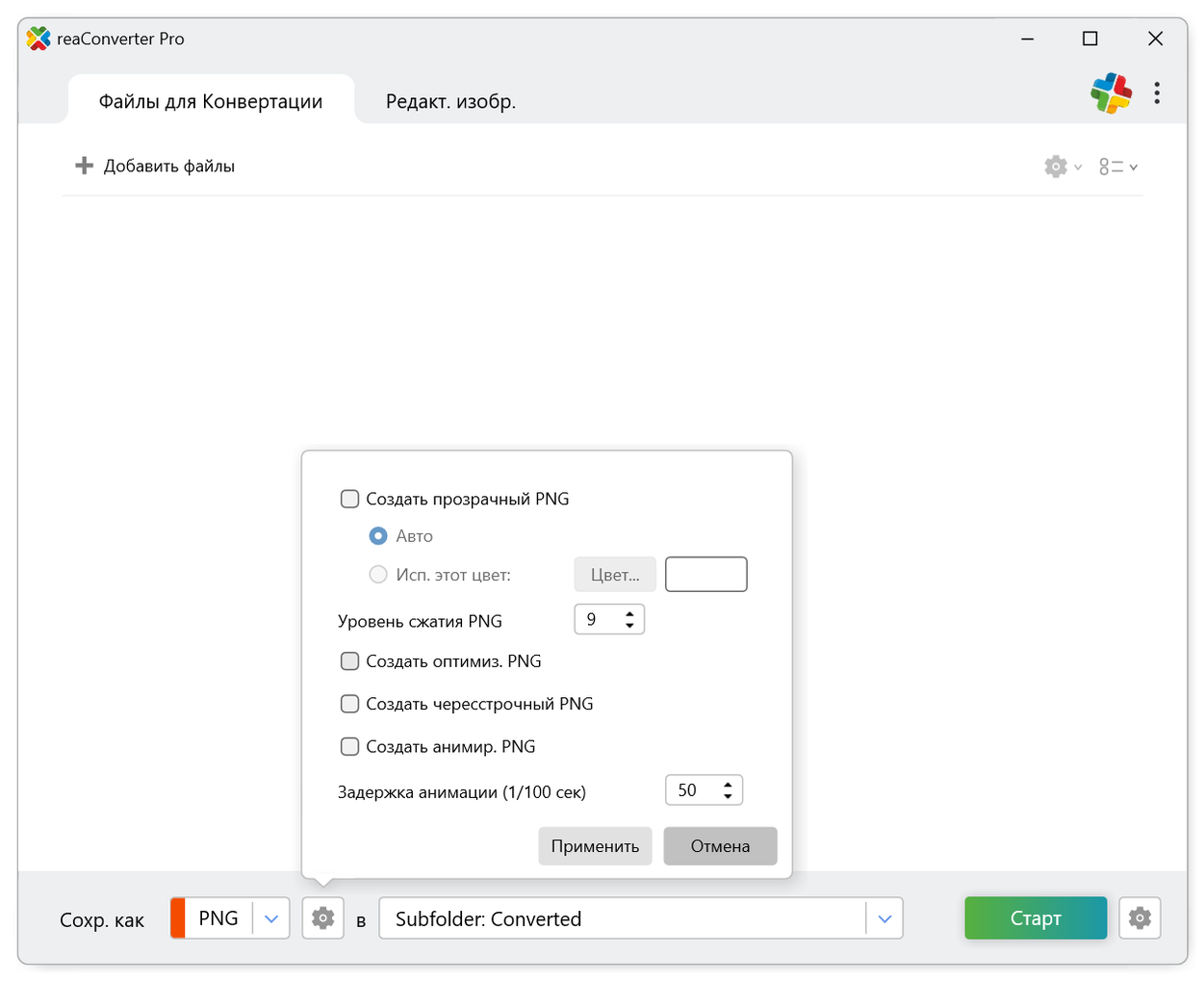The image size is (1204, 982).
Task: Expand the PNG output format dropdown
Action: pos(271,918)
